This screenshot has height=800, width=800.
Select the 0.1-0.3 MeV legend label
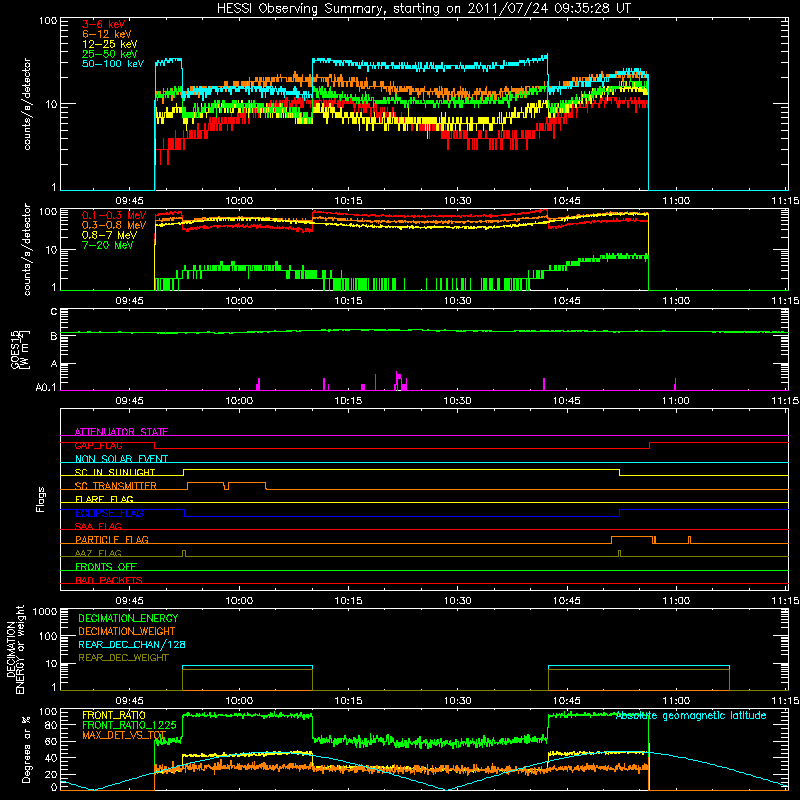click(114, 215)
